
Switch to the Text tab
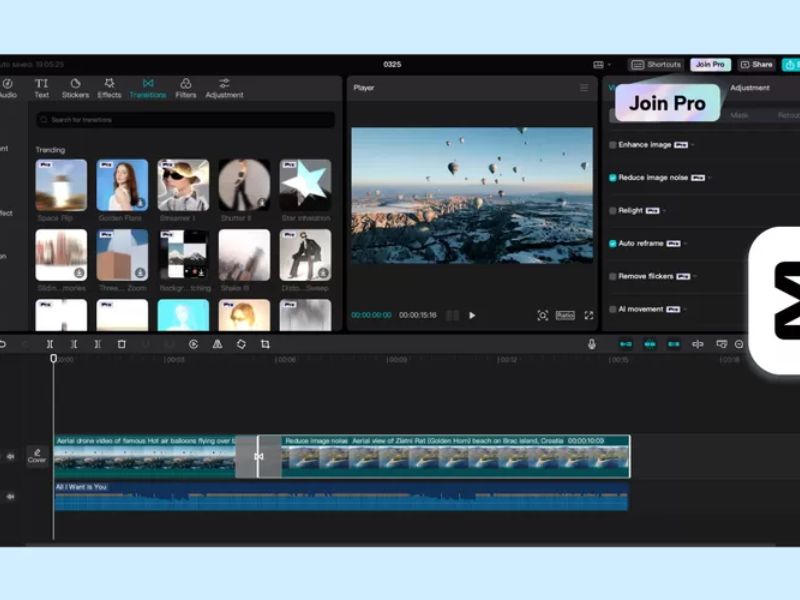pos(41,88)
